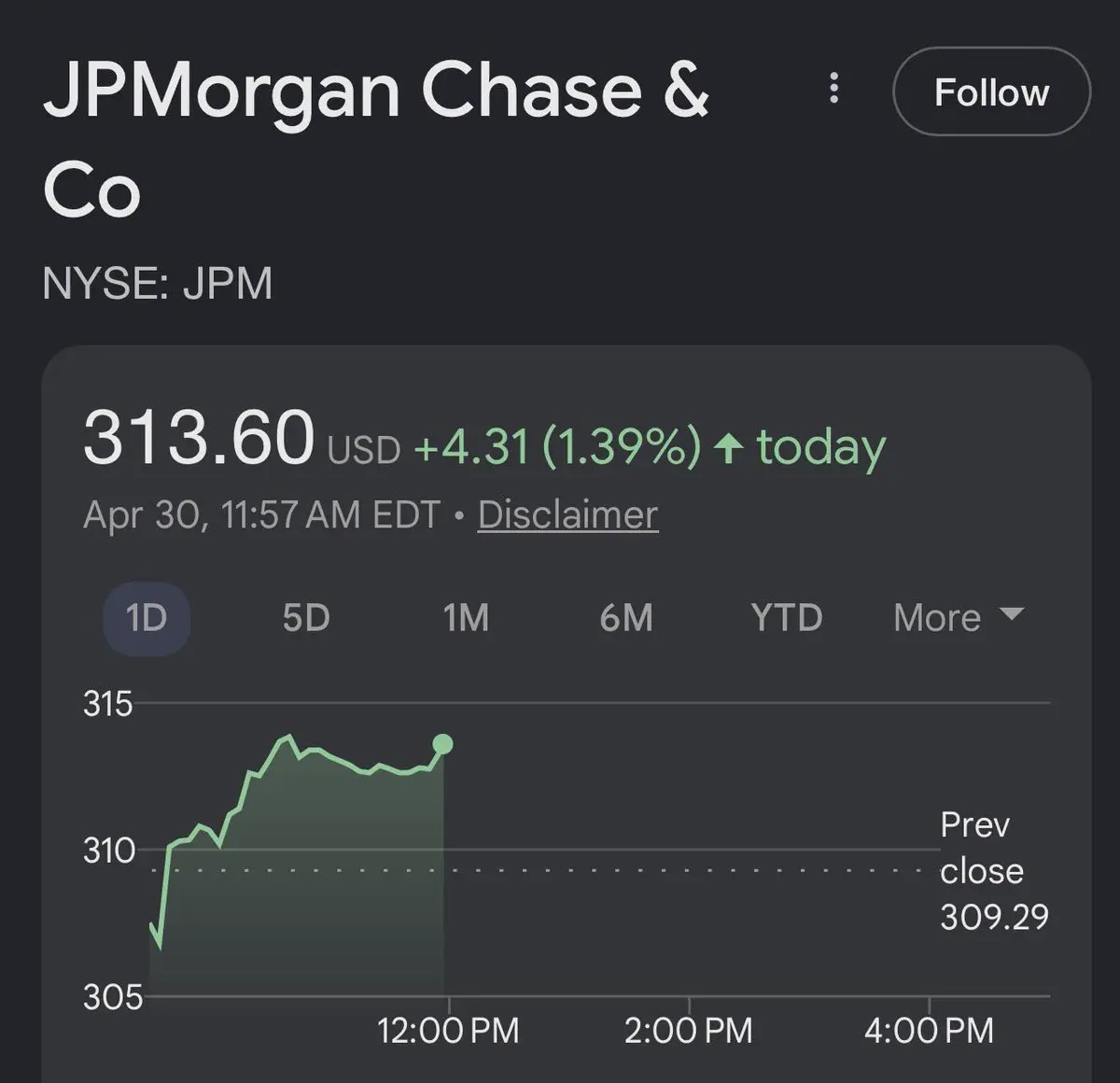Select the 1D time range tab
The width and height of the screenshot is (1120, 1083).
point(147,618)
